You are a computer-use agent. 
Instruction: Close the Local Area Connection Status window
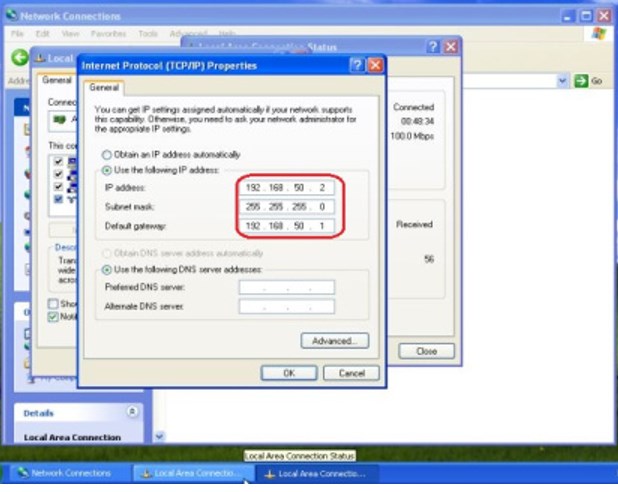point(451,47)
